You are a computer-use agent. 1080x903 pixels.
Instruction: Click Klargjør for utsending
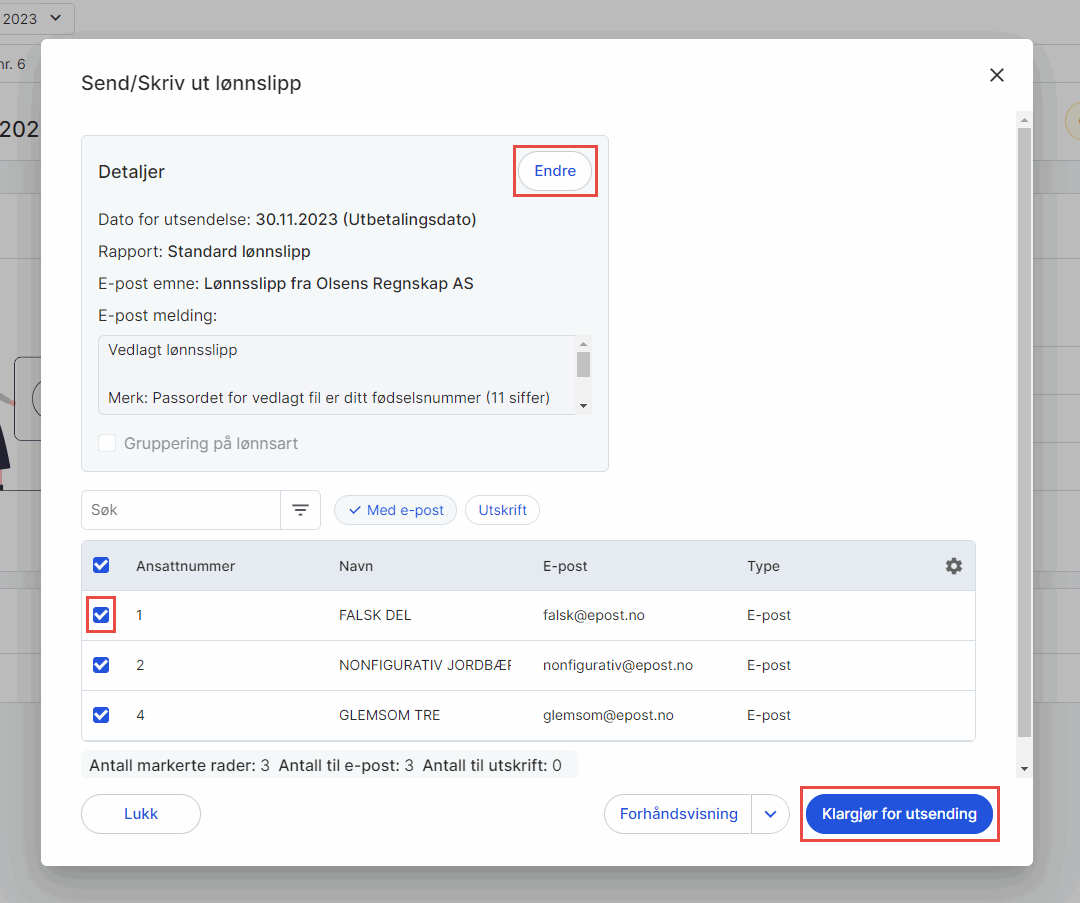coord(899,814)
